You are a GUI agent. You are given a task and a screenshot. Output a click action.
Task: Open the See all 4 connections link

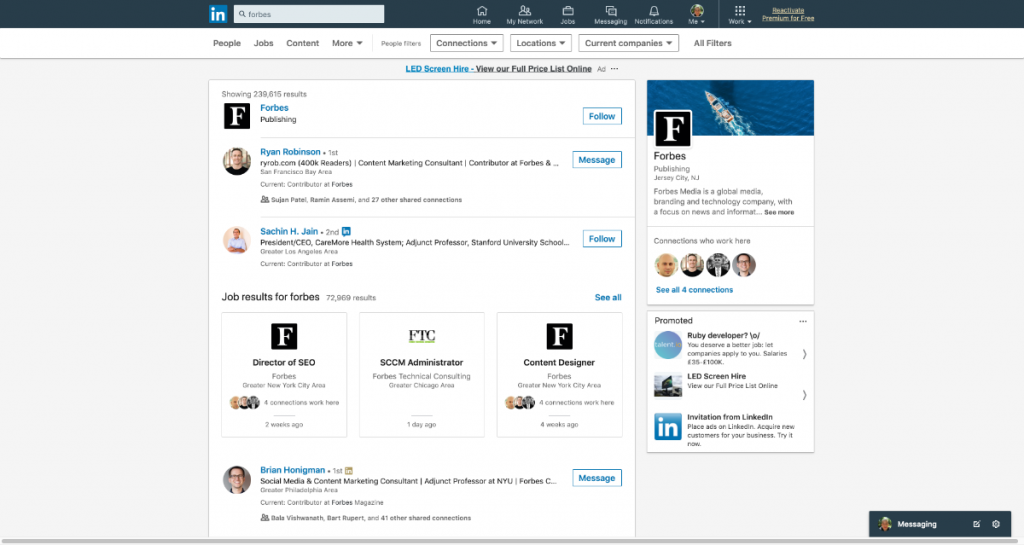(x=694, y=290)
